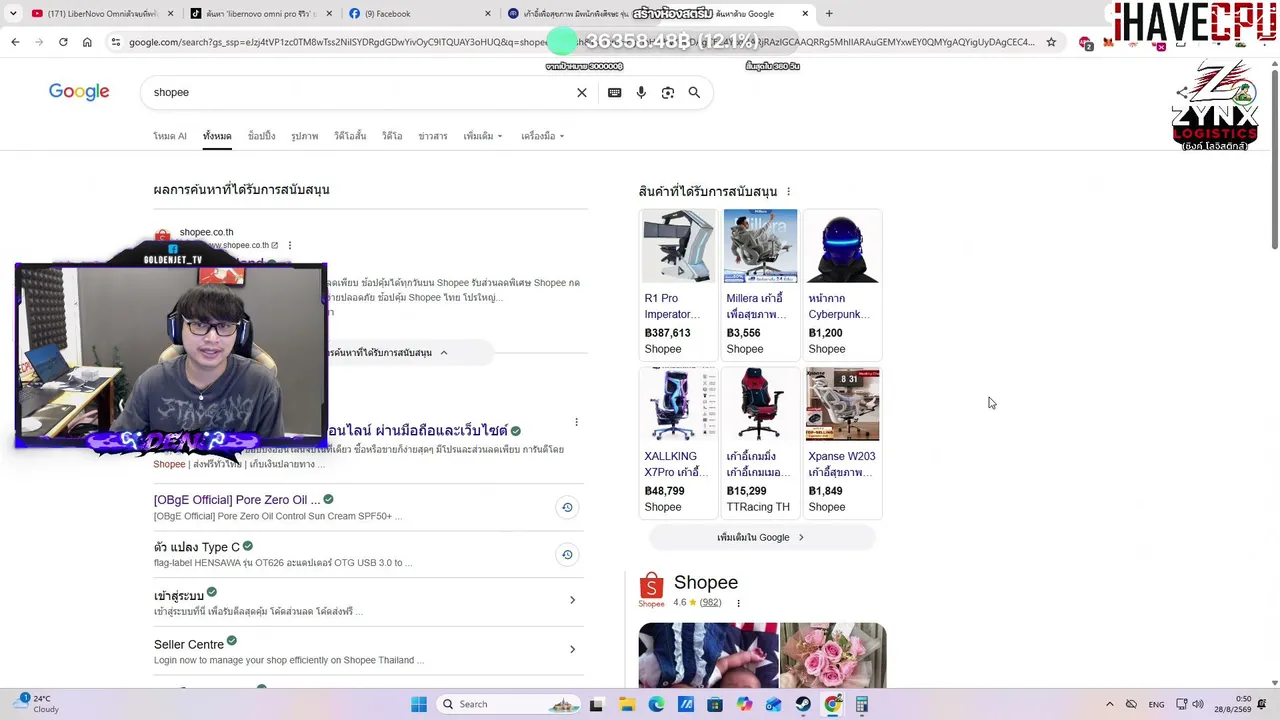Viewport: 1280px width, 720px height.
Task: Go to the Google logo home
Action: 79,92
